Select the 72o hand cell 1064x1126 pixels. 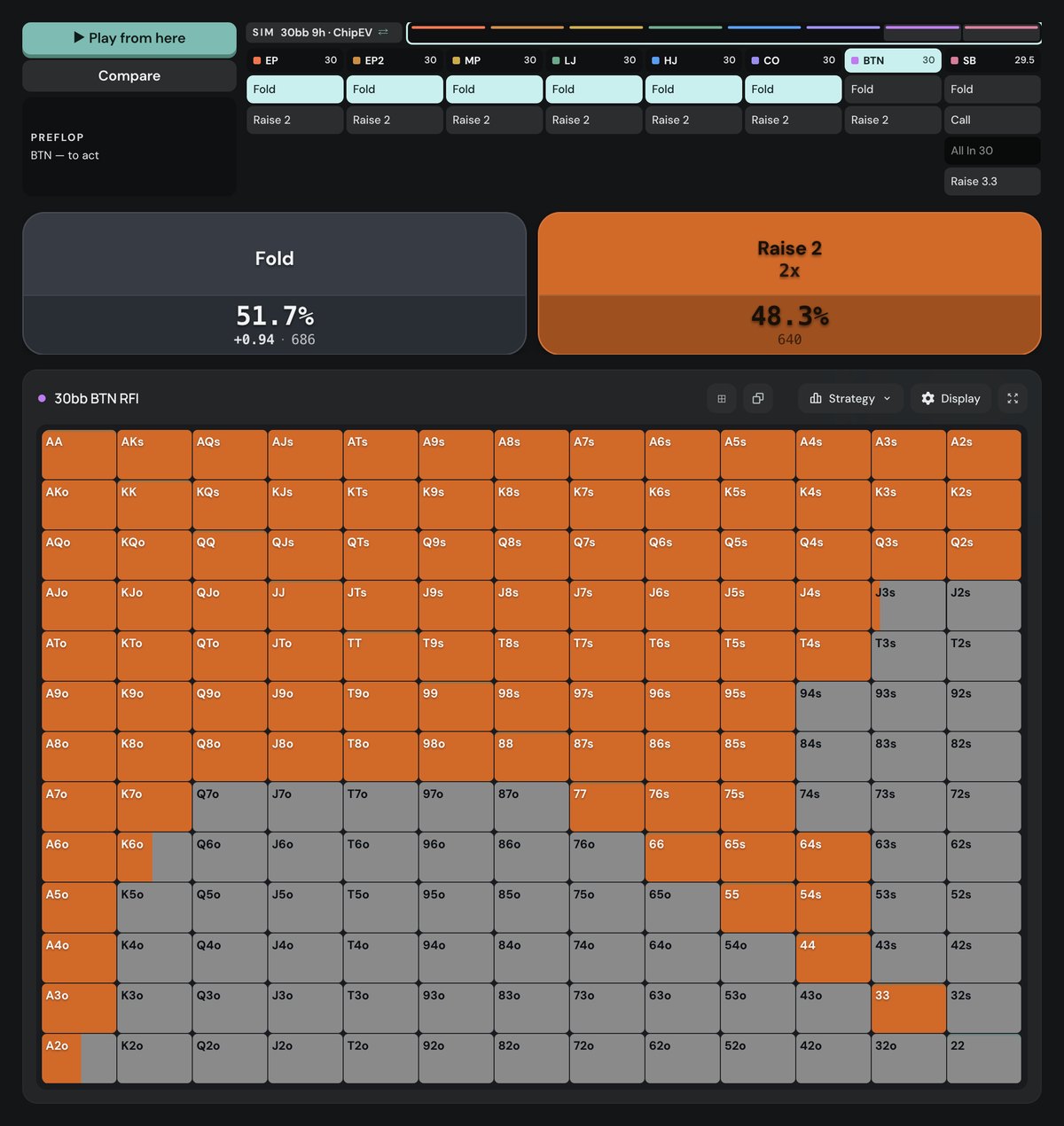coord(607,1059)
